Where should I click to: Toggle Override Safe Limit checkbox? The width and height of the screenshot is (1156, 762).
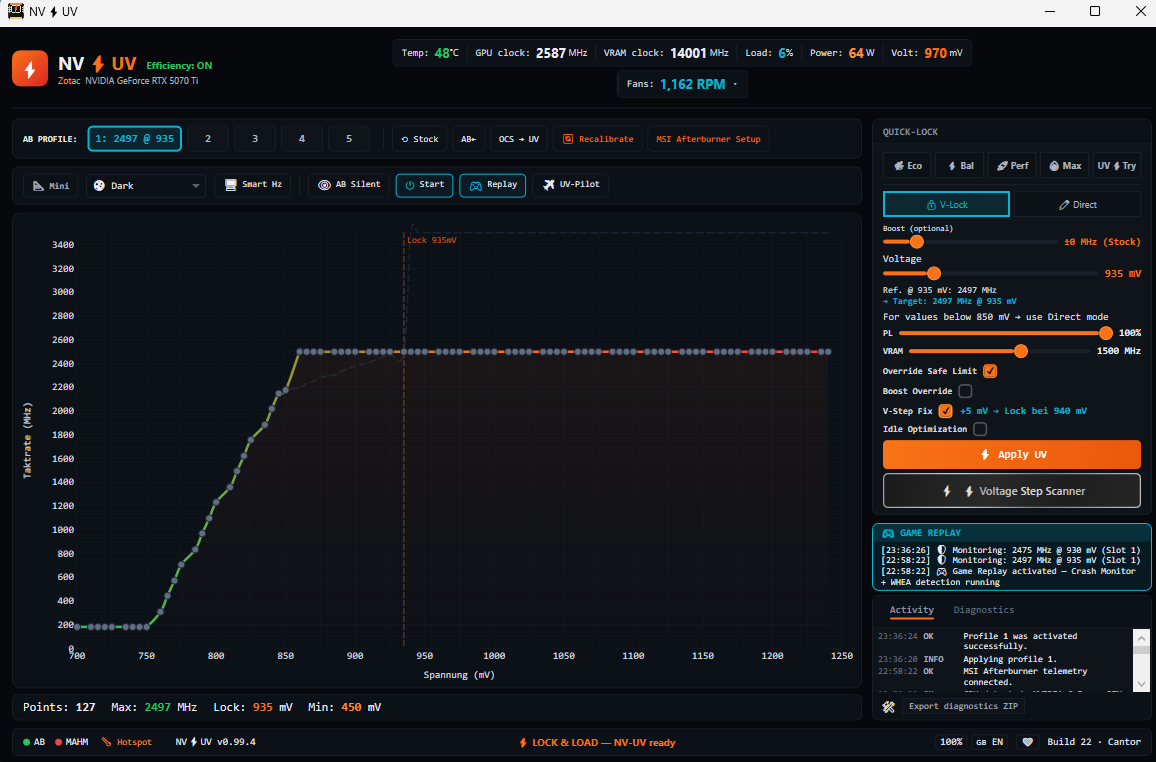pyautogui.click(x=990, y=371)
